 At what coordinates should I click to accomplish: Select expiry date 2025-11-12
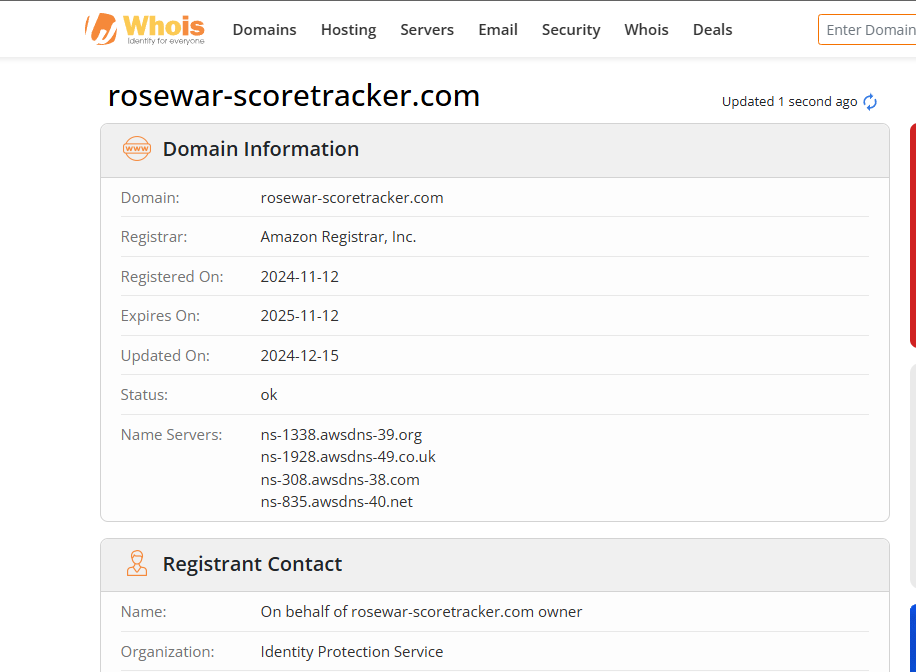[x=300, y=316]
